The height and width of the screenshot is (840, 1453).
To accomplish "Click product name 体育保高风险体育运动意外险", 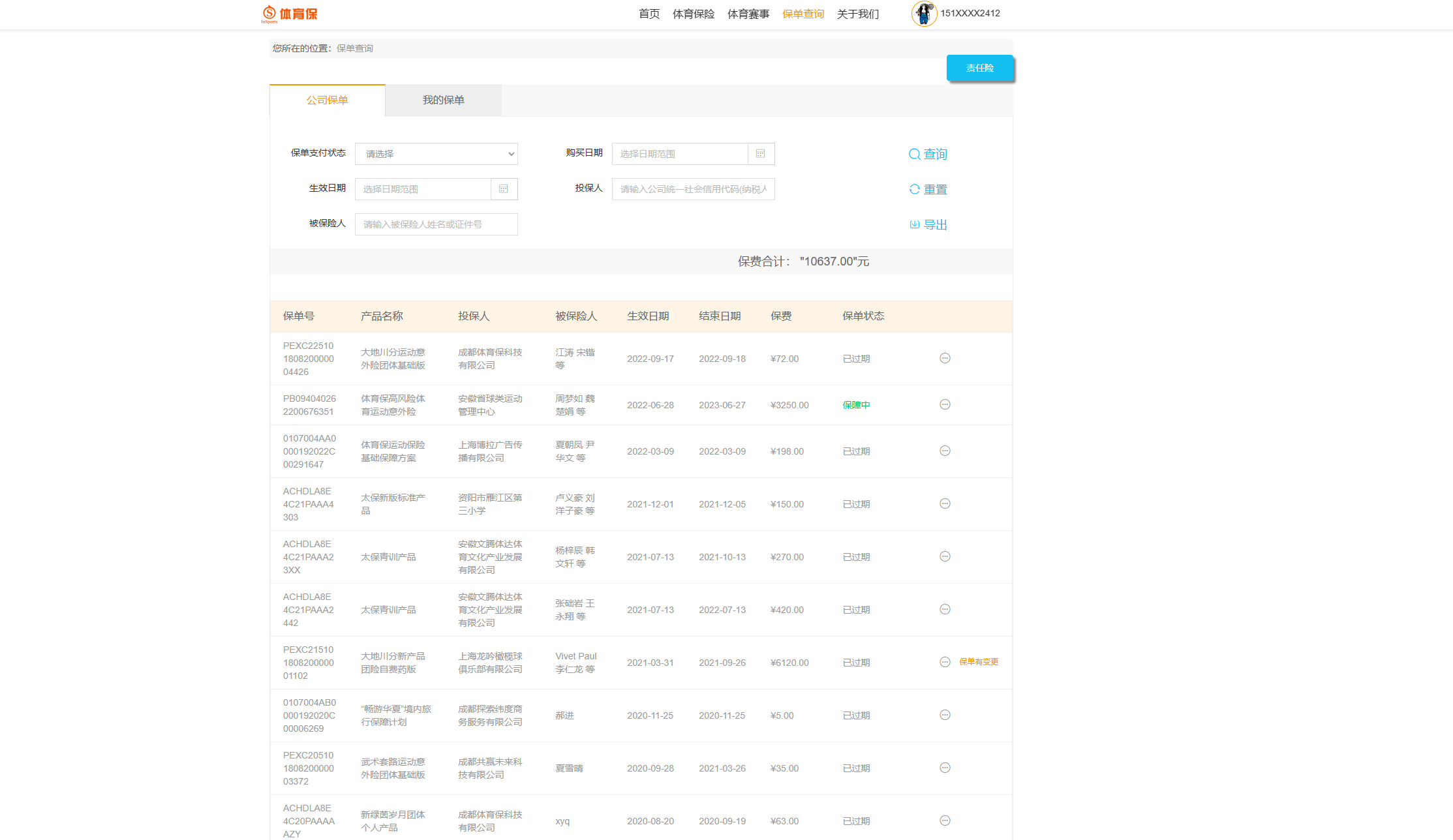I will point(393,405).
